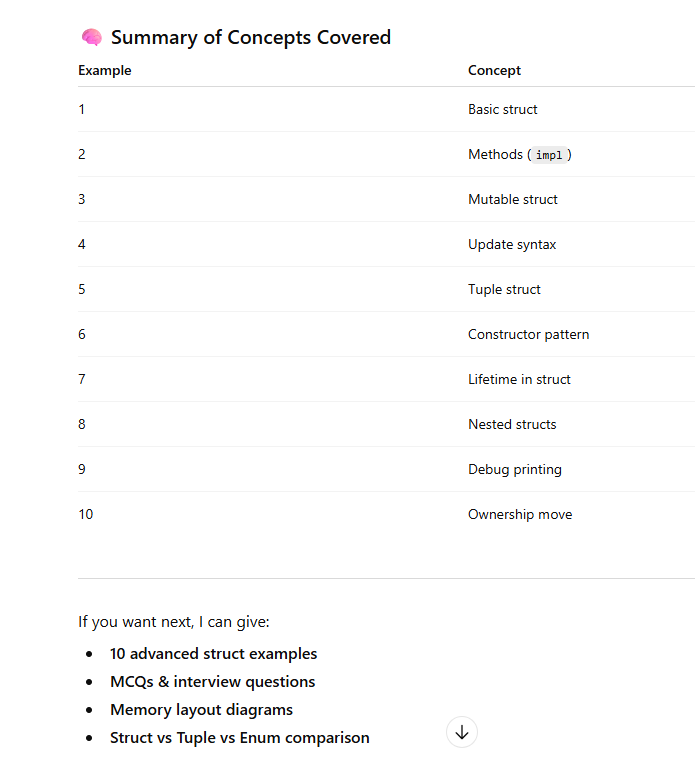Click Struct vs Tuple vs Enum comparison

(x=239, y=738)
